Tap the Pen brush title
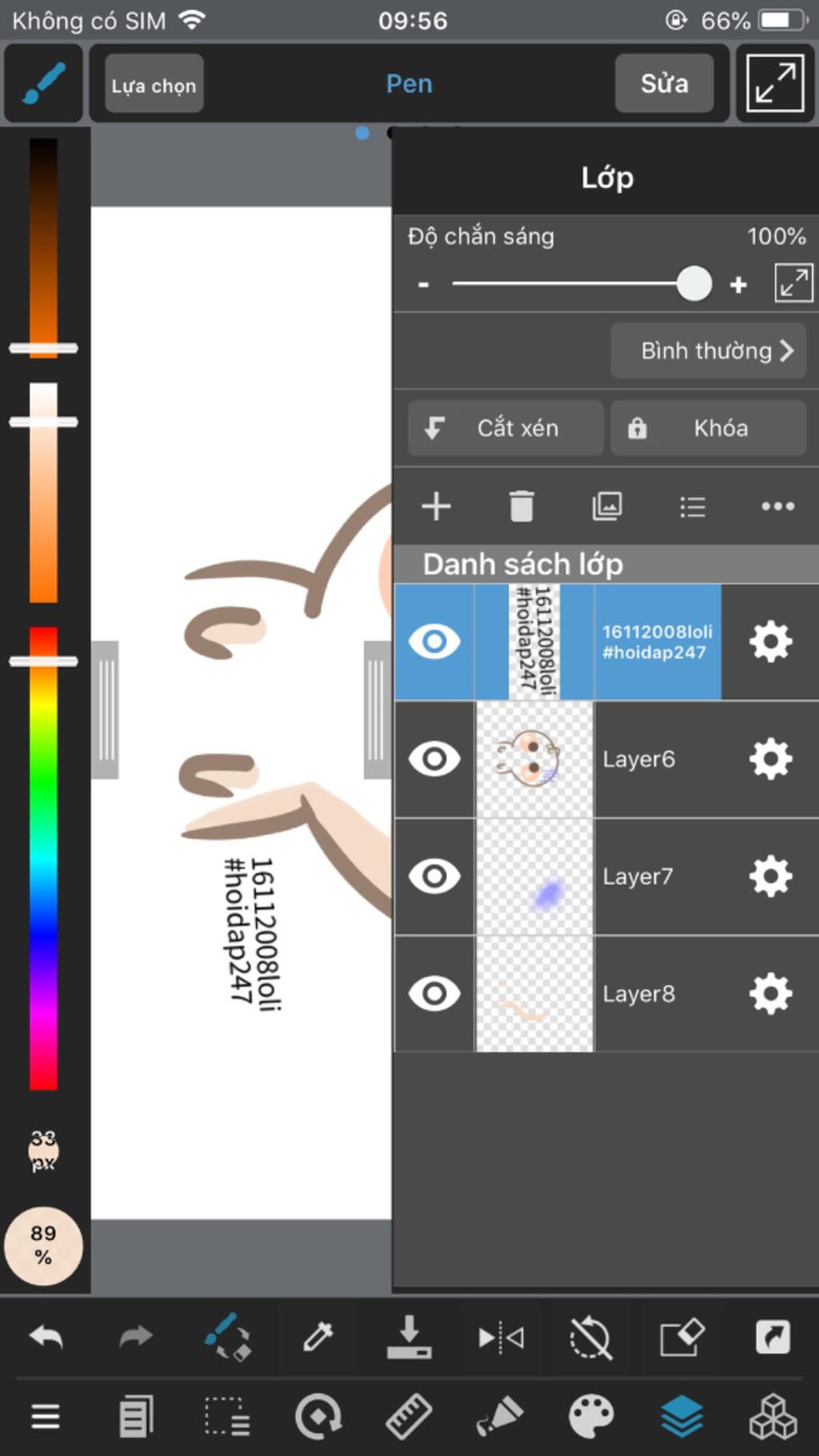The height and width of the screenshot is (1456, 819). (x=409, y=84)
